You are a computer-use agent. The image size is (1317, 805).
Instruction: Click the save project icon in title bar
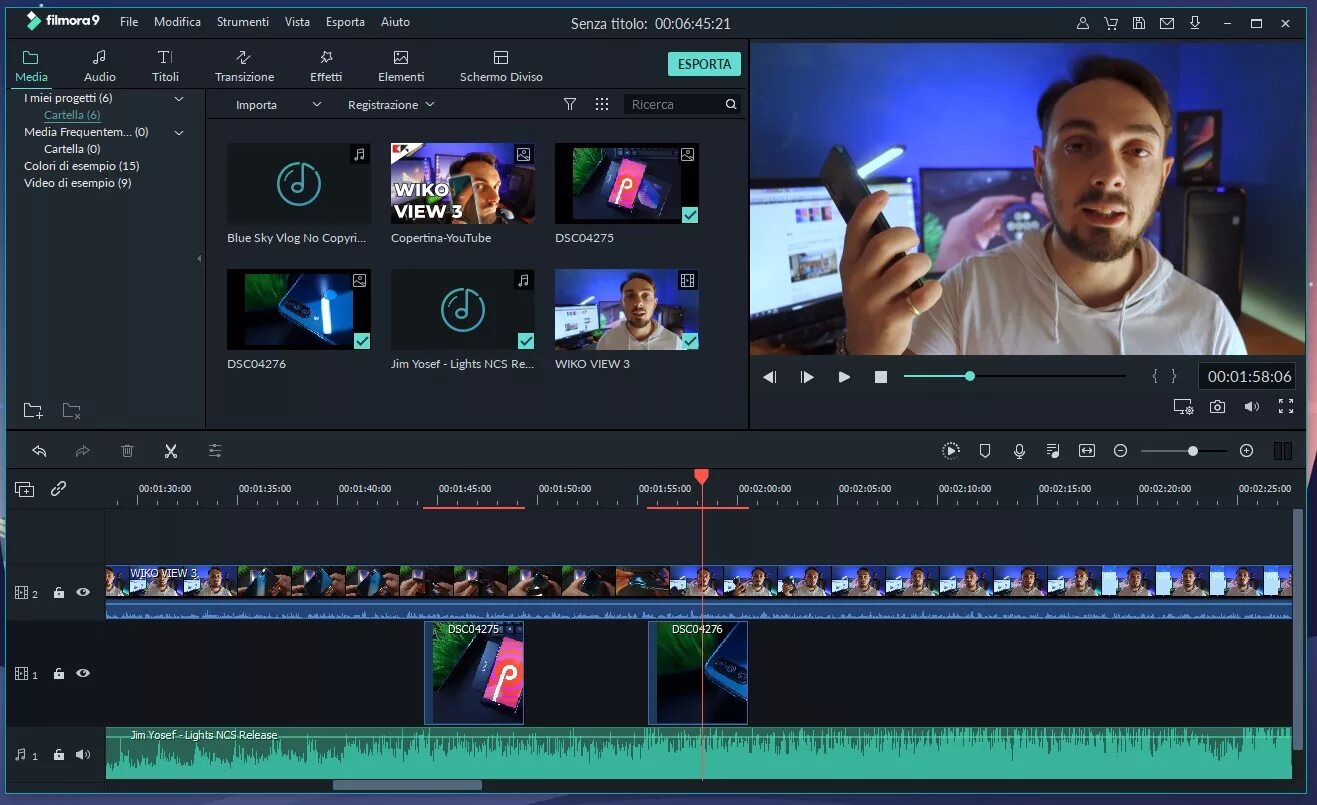click(1138, 22)
